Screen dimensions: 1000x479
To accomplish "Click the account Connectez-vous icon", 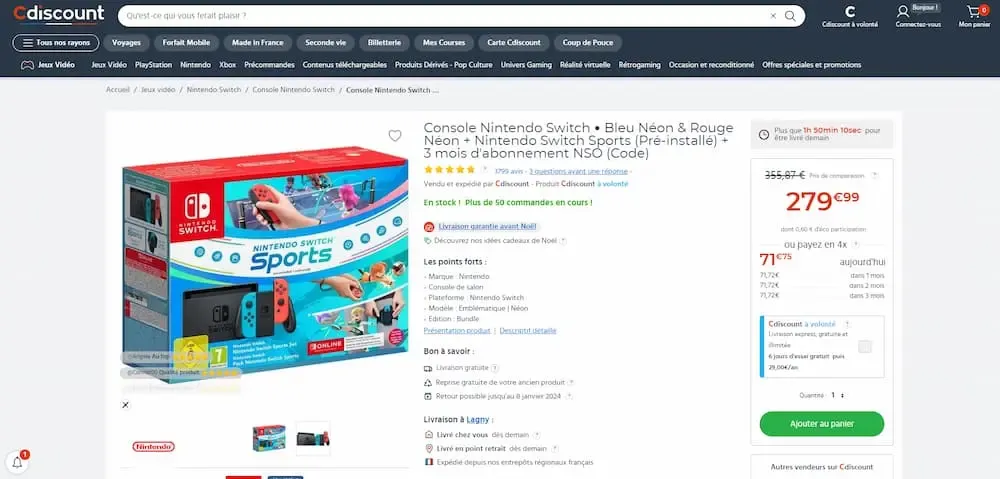I will pyautogui.click(x=902, y=11).
